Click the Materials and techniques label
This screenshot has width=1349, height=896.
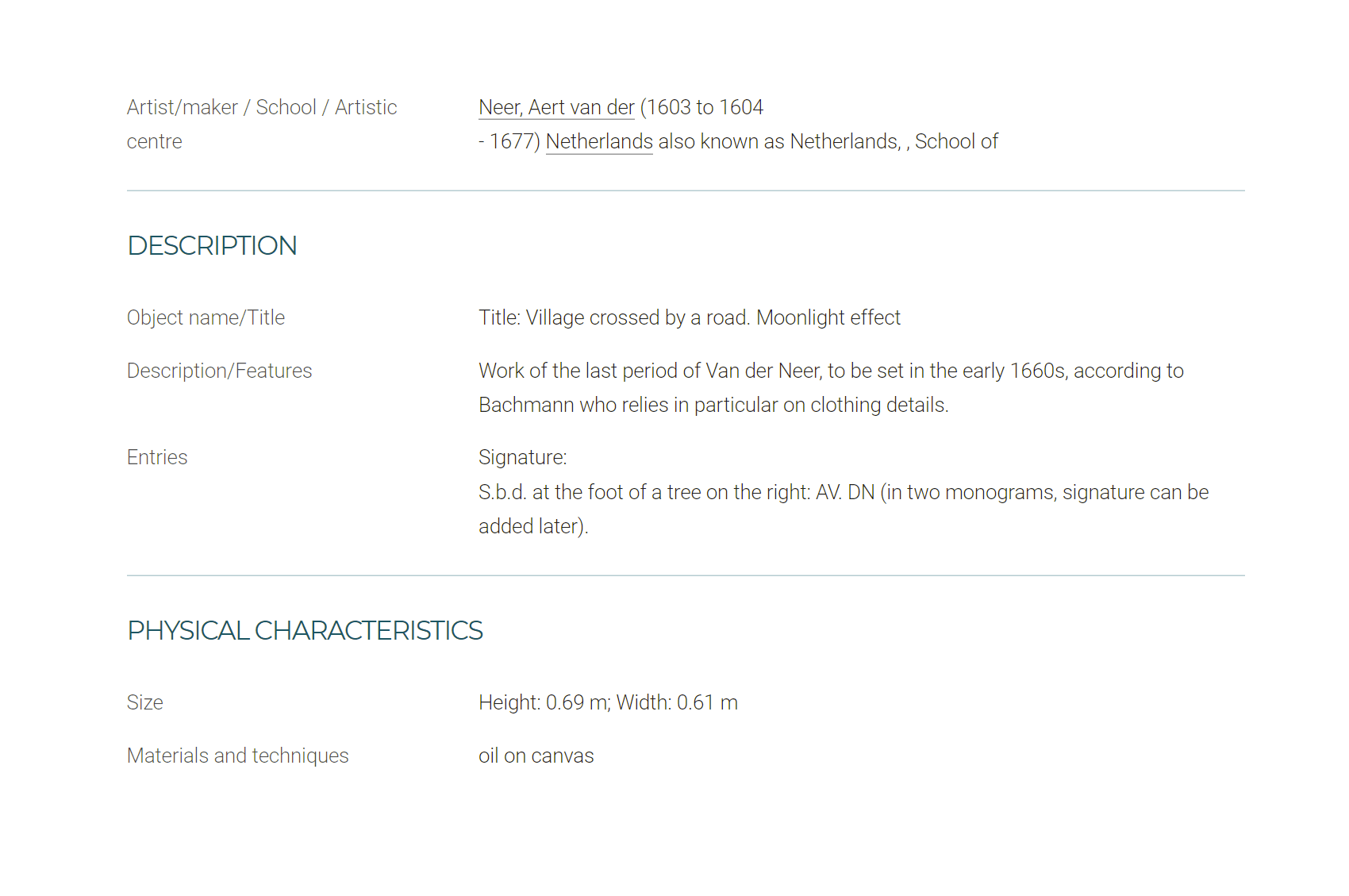click(x=237, y=756)
